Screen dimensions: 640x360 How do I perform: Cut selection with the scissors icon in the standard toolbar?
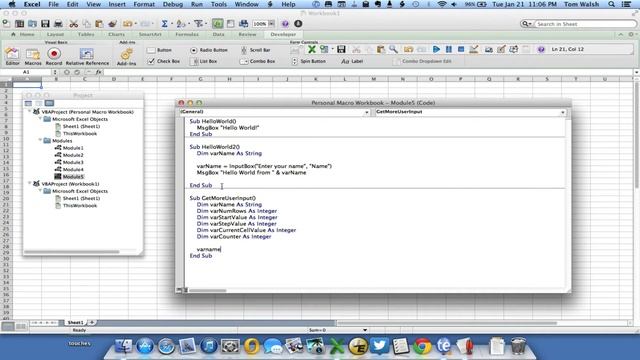pyautogui.click(x=73, y=24)
